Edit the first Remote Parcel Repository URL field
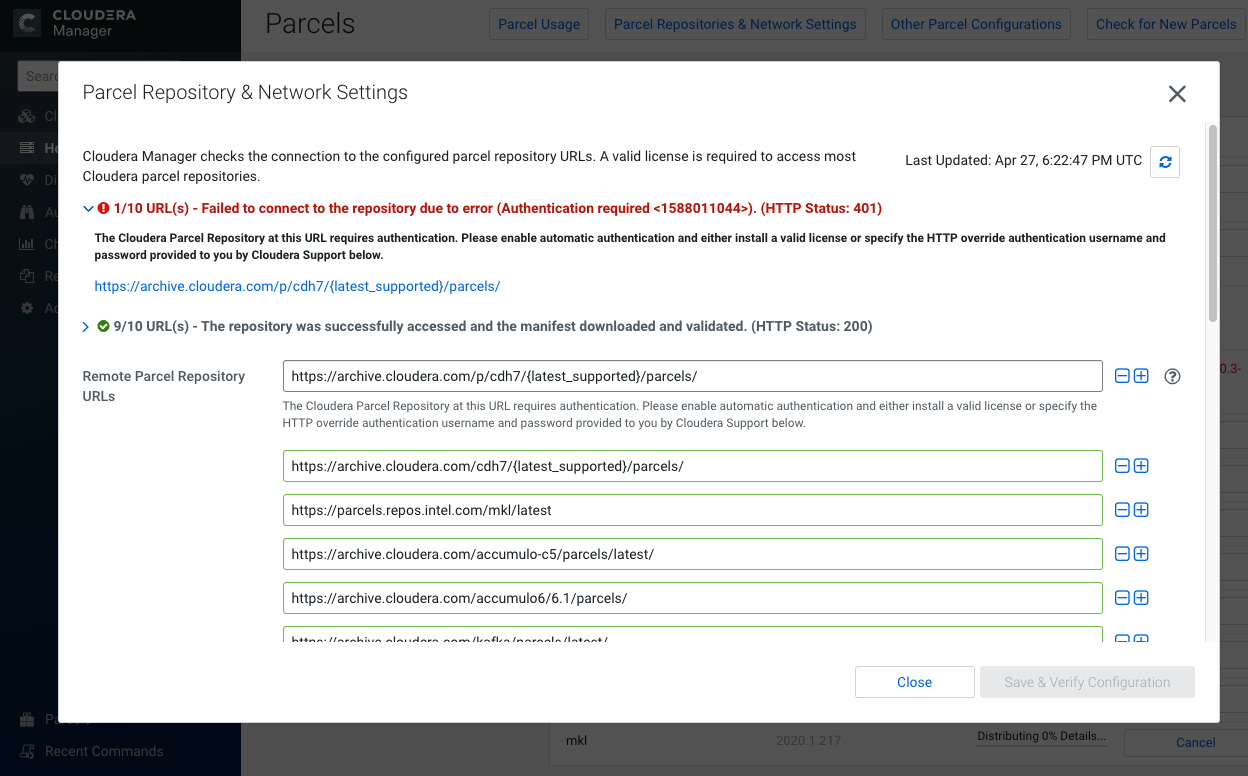This screenshot has width=1248, height=776. 692,377
